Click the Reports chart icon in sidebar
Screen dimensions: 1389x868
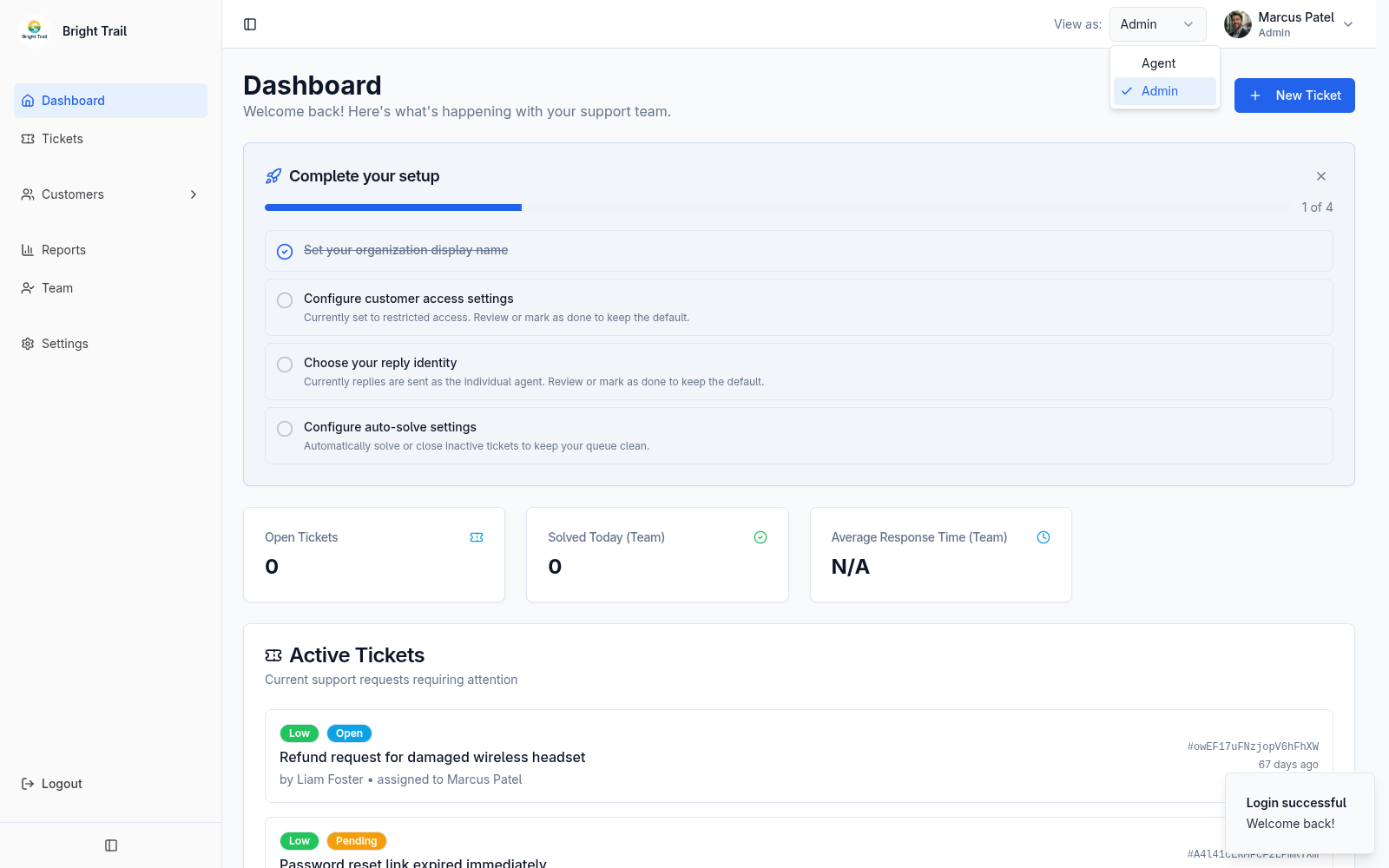[28, 250]
